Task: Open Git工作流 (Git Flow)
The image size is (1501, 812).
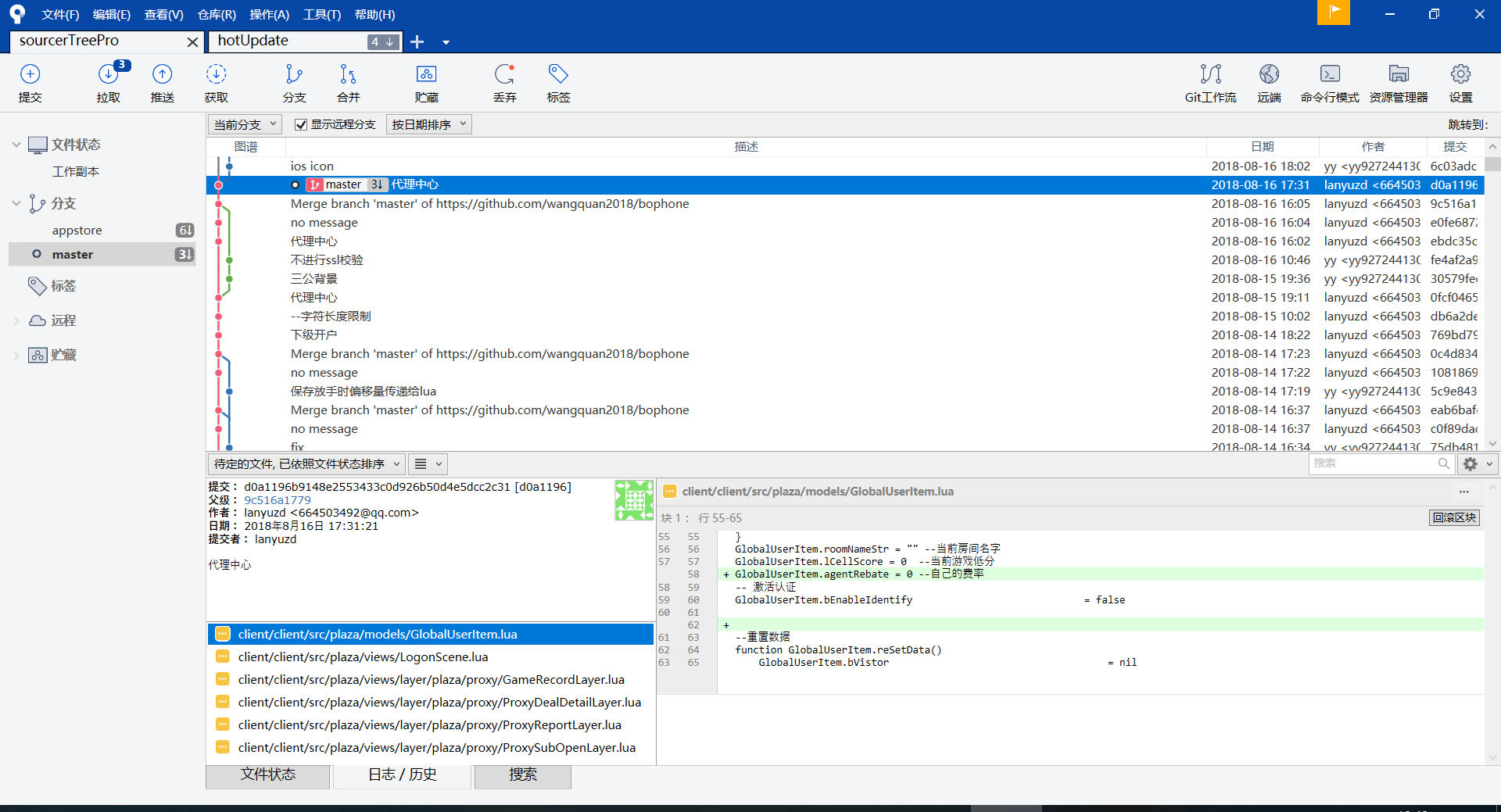Action: (1210, 83)
